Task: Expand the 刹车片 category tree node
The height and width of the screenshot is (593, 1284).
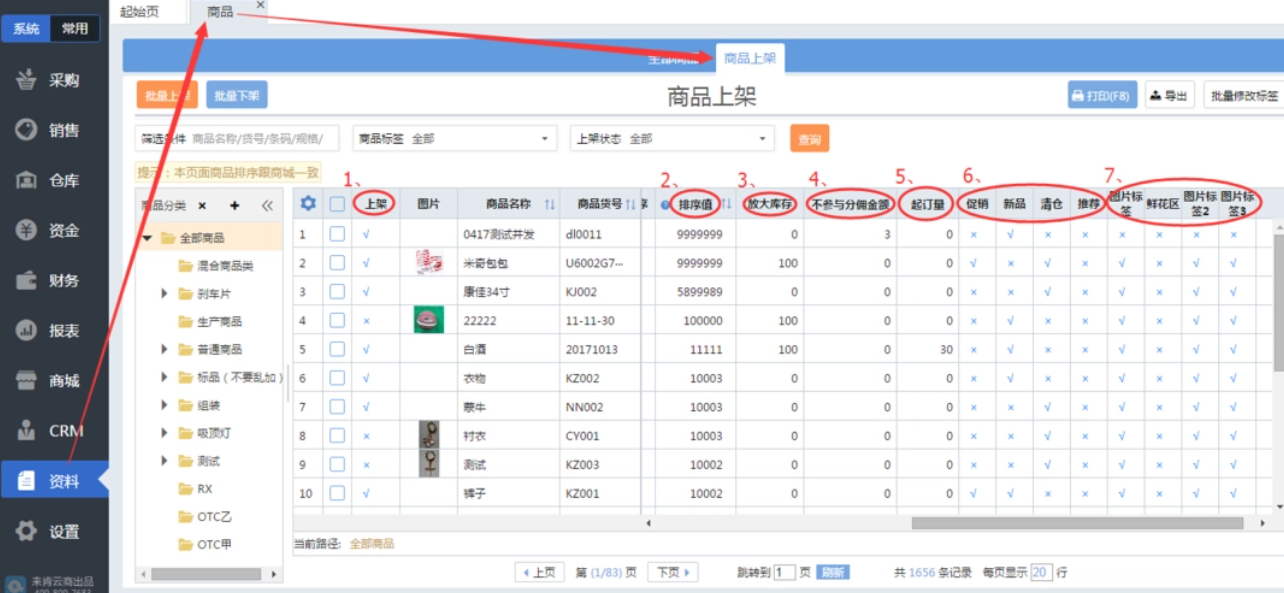Action: (x=165, y=294)
